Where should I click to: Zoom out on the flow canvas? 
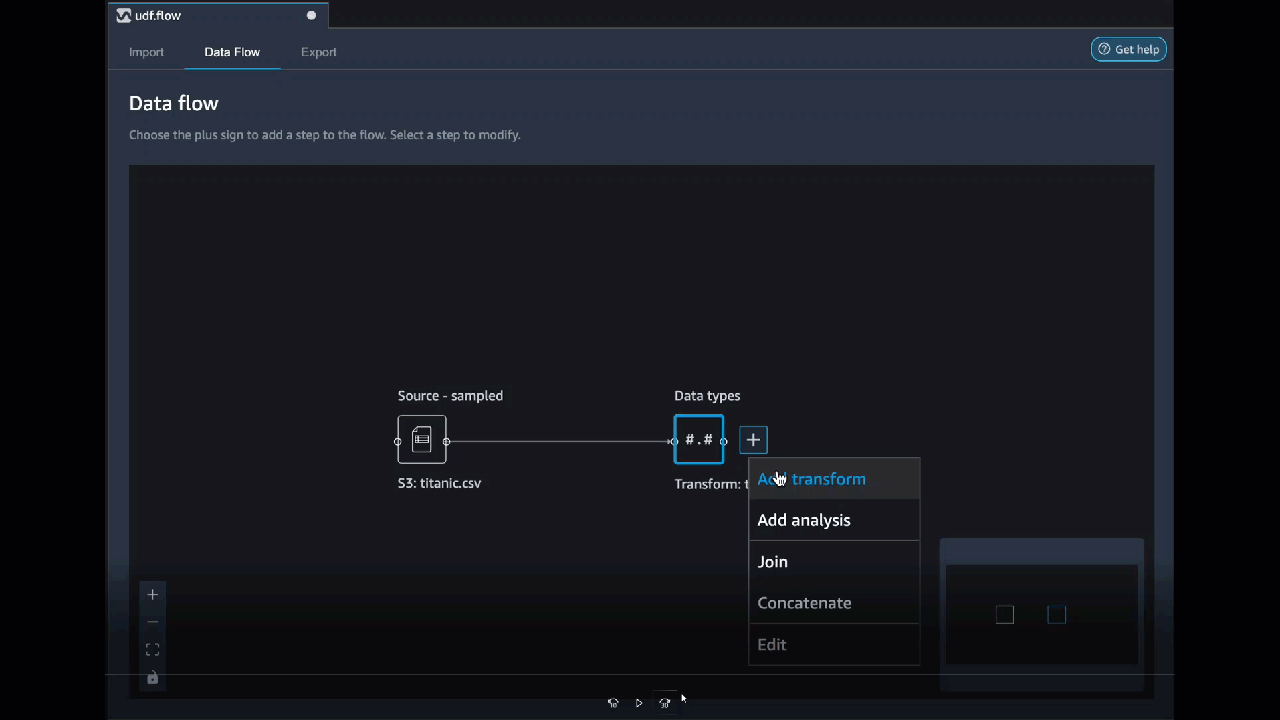pyautogui.click(x=152, y=622)
